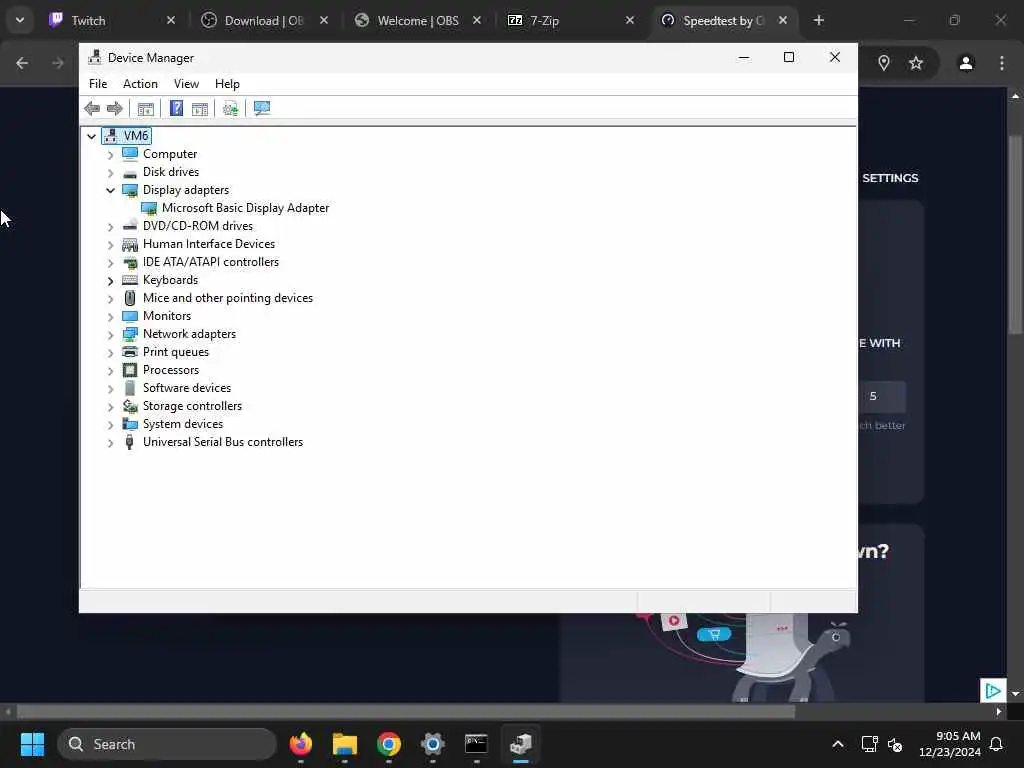Click the Keyboards category icon
This screenshot has width=1024, height=768.
point(130,280)
